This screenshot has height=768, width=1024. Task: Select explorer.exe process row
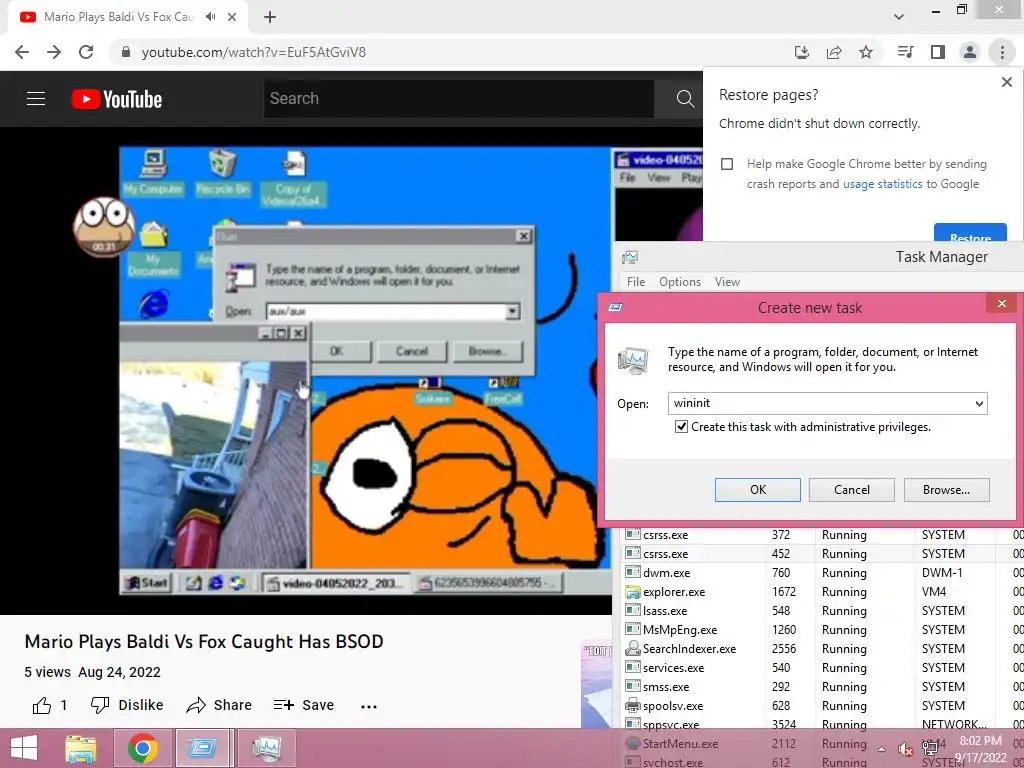coord(823,592)
